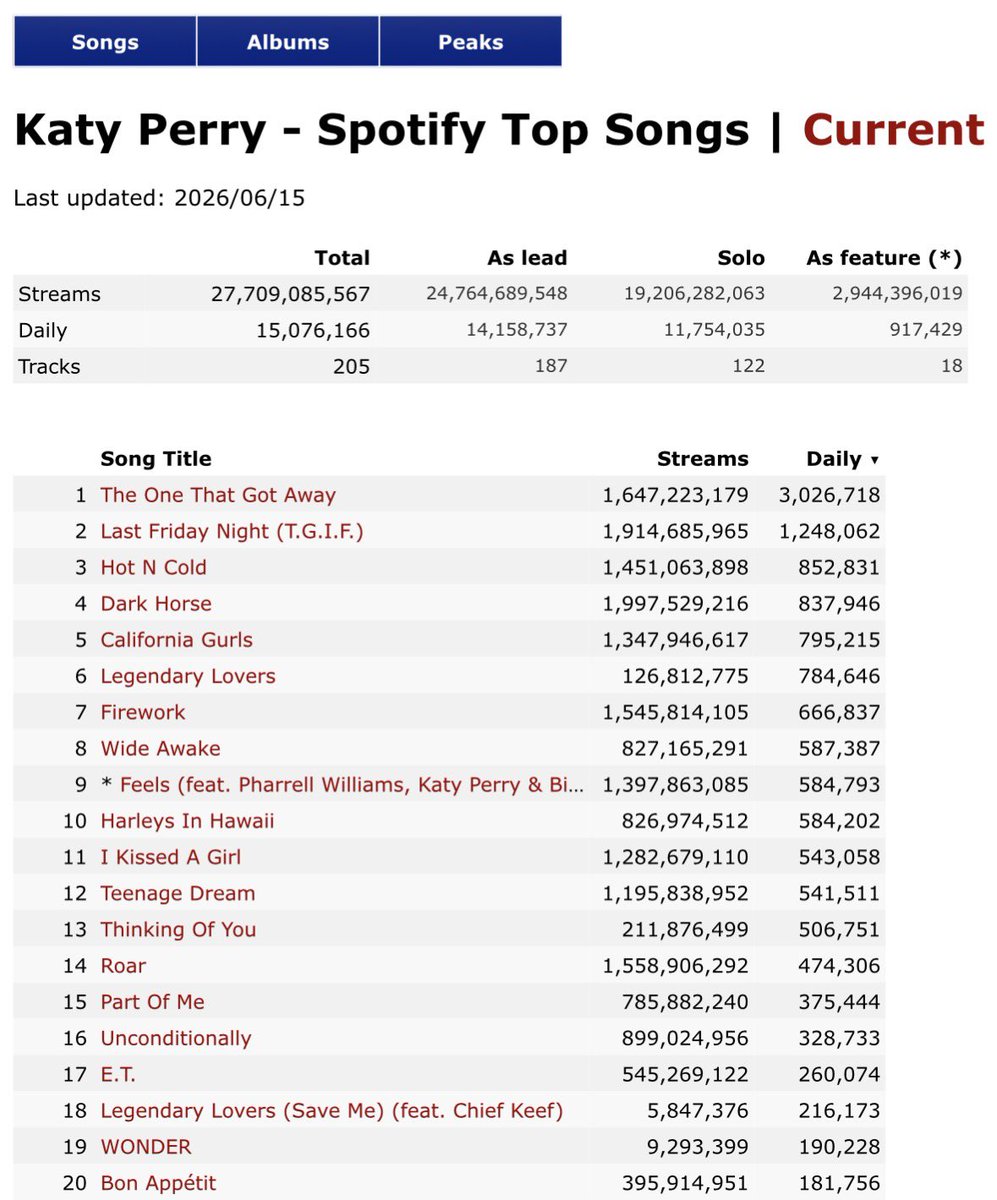Click the Hot N Cold song link
The image size is (997, 1200).
(153, 567)
